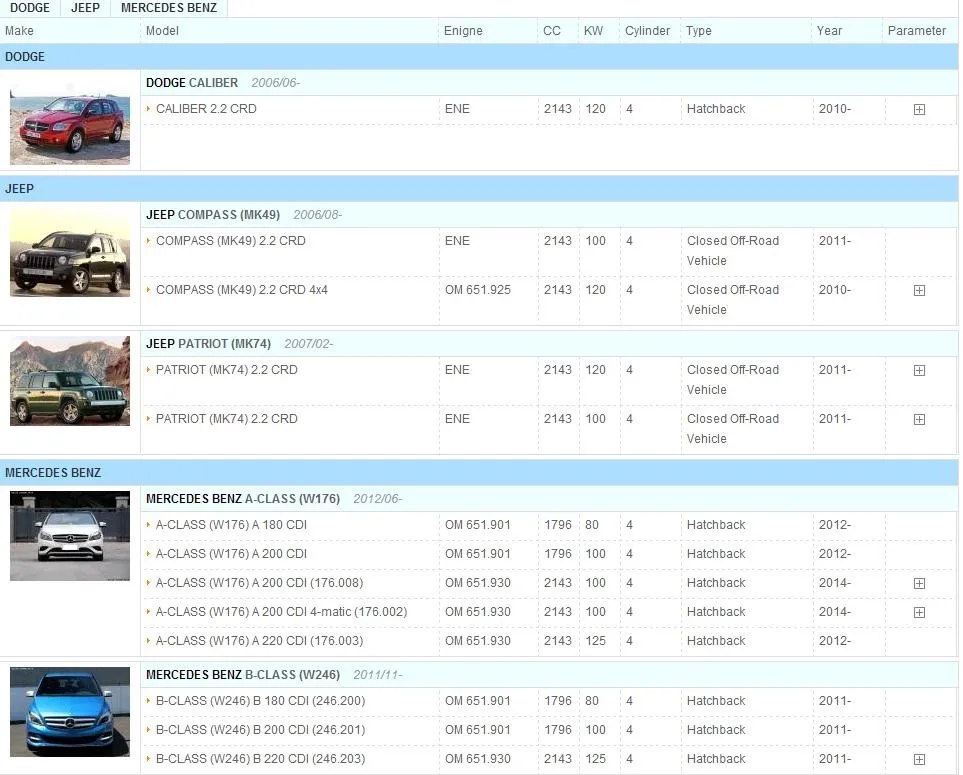Open B 200 CDI (246.201) link
The image size is (963, 775).
260,730
